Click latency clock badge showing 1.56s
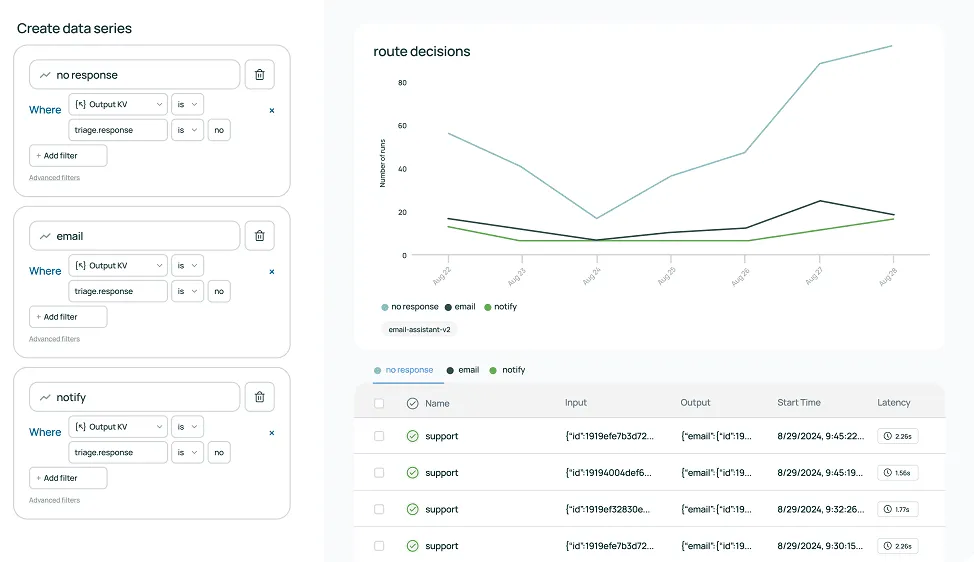This screenshot has height=562, width=974. click(x=897, y=473)
